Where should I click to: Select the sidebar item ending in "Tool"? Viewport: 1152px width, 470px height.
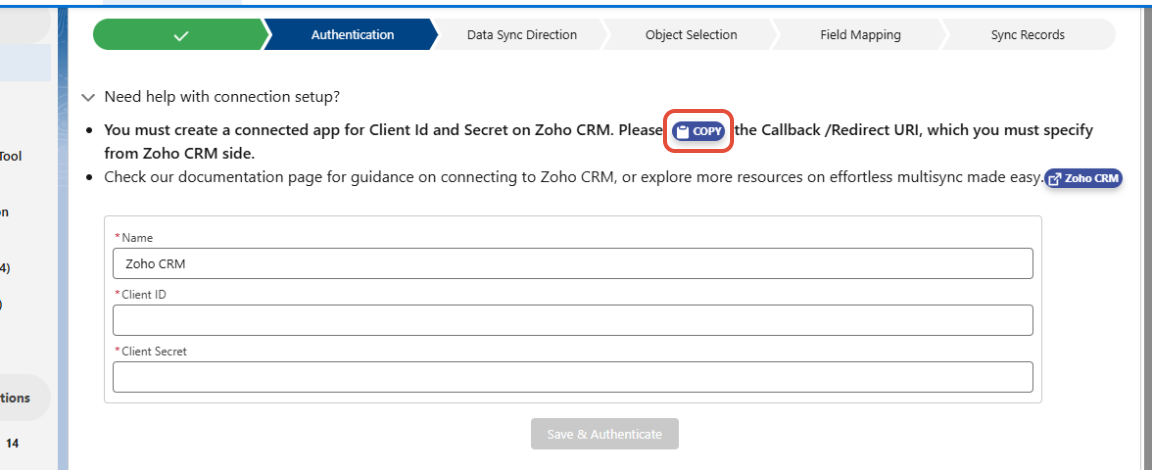click(x=12, y=156)
